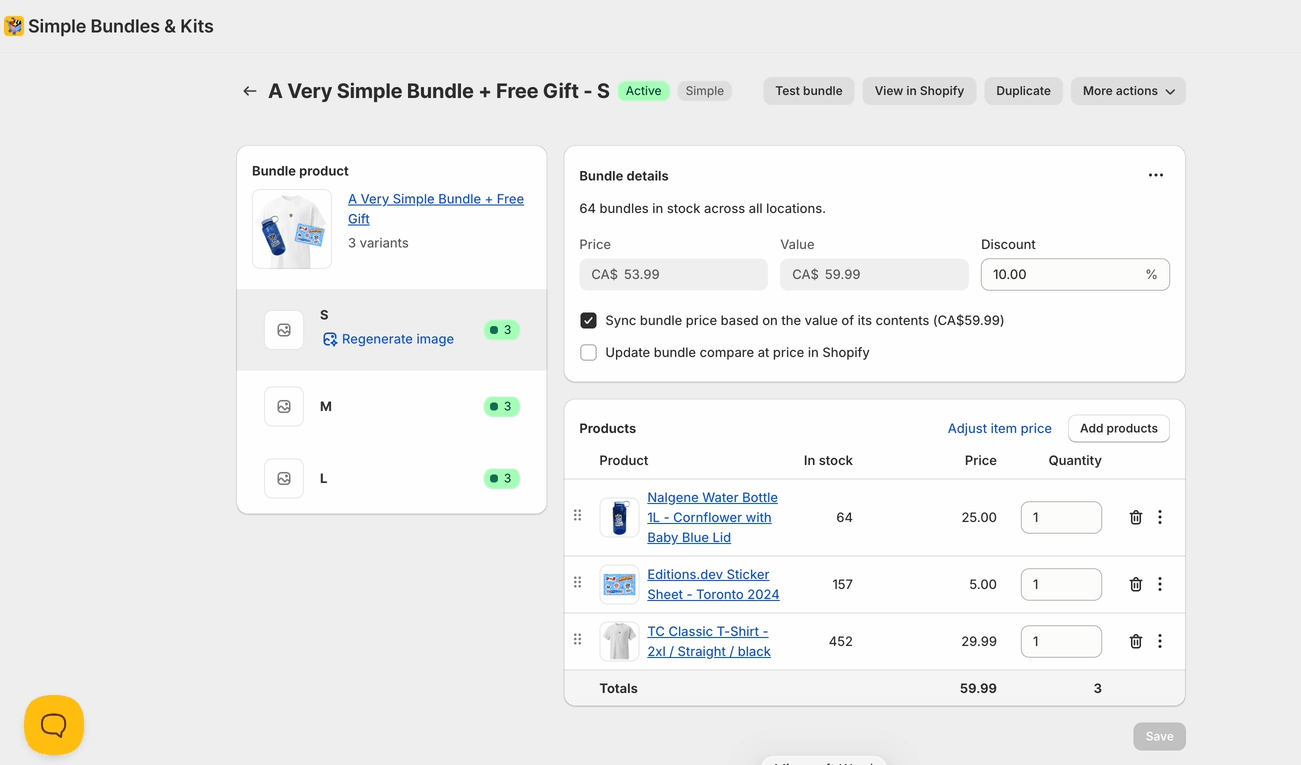Open A Very Simple Bundle + Free Gift link

pyautogui.click(x=436, y=209)
